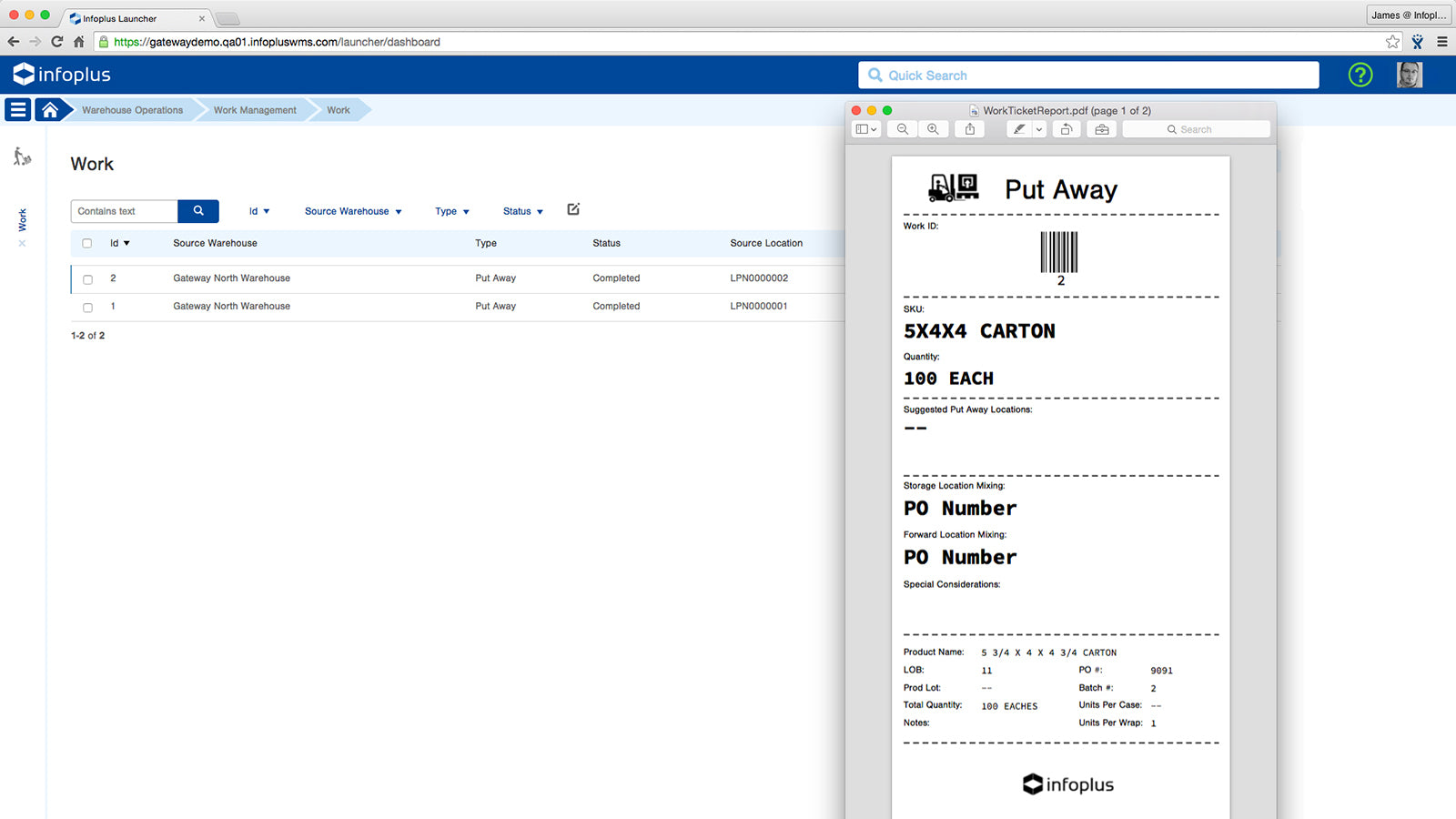
Task: Expand the sidebar view options in Preview
Action: [x=865, y=128]
